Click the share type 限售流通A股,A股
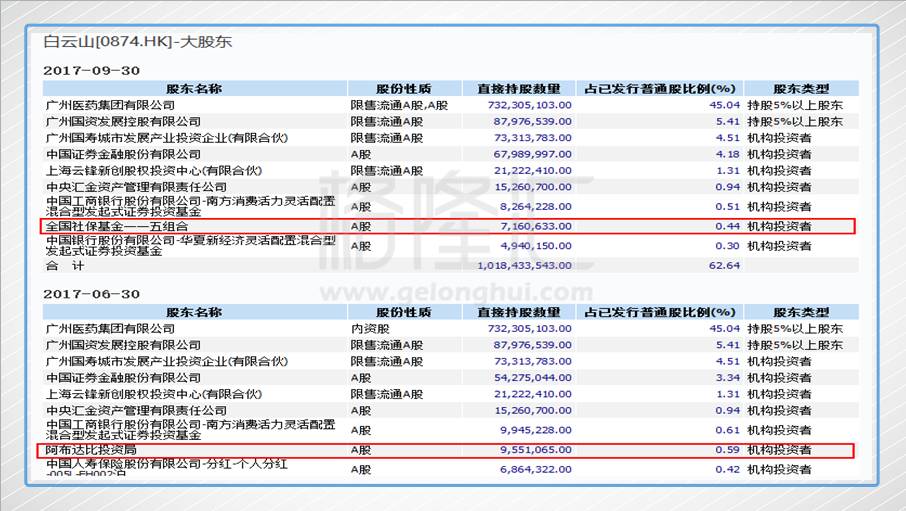This screenshot has width=906, height=511. [399, 105]
